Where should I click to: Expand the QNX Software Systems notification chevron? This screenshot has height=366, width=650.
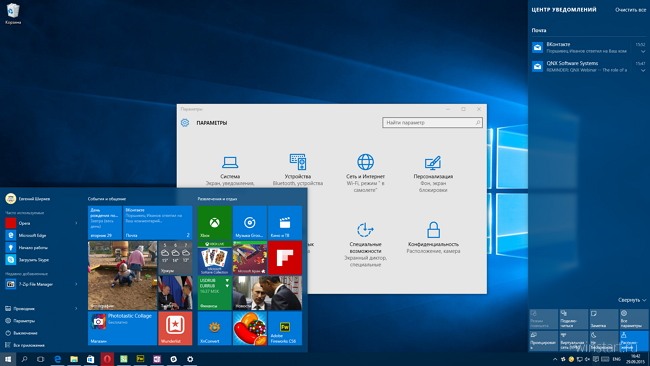click(x=643, y=70)
